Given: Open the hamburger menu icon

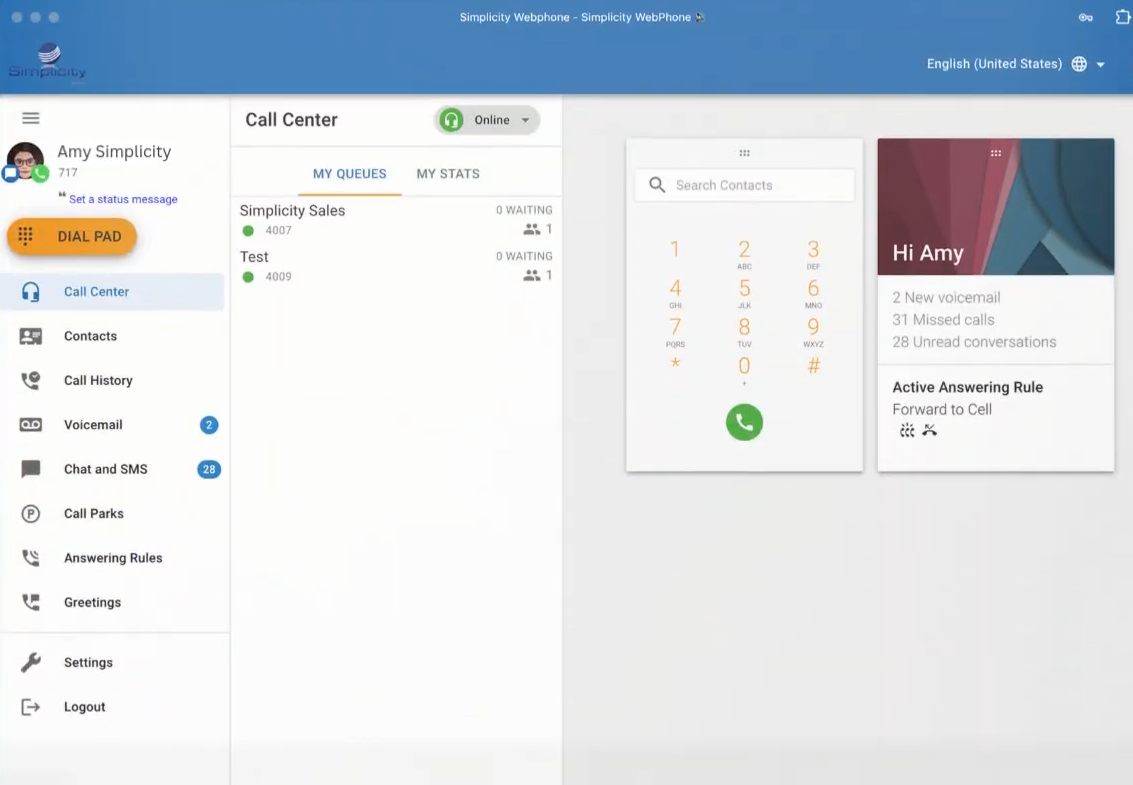Looking at the screenshot, I should tap(30, 118).
